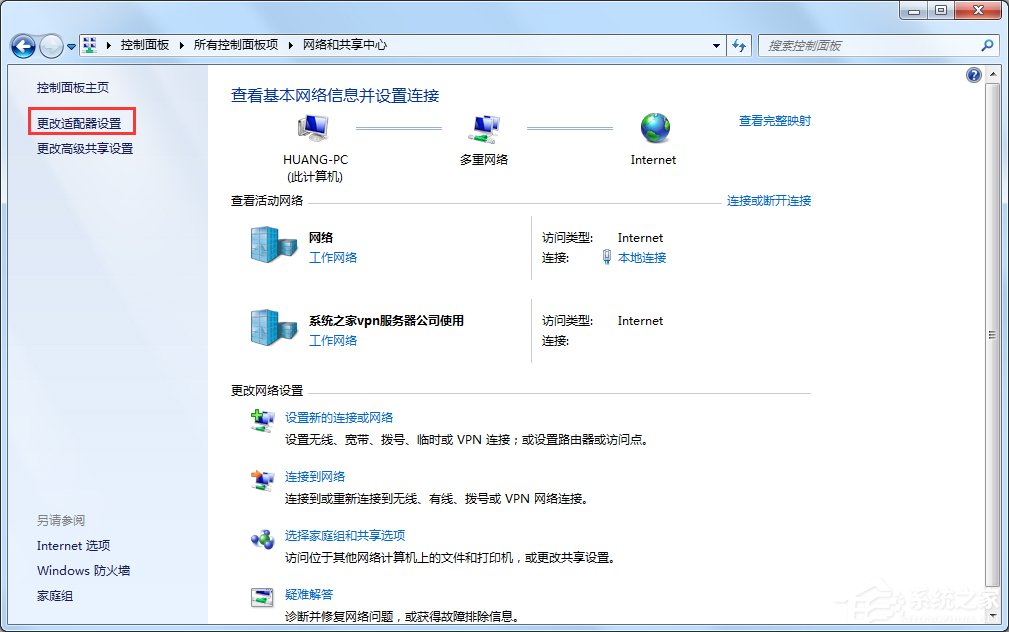Expand the address bar history dropdown
This screenshot has width=1009, height=632.
(x=714, y=45)
